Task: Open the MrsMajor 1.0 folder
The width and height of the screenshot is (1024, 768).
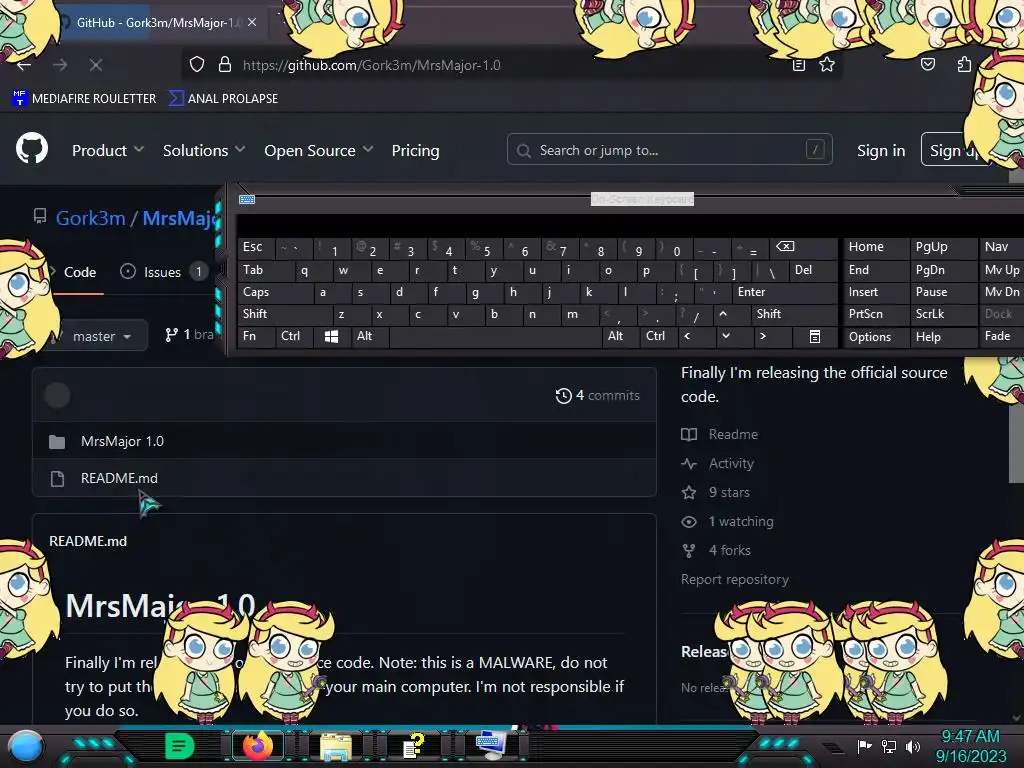Action: tap(122, 441)
